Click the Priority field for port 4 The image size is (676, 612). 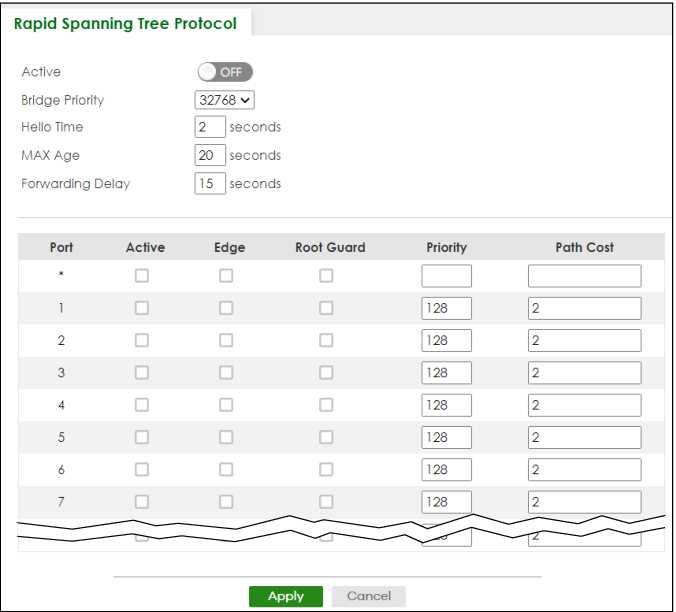point(446,405)
